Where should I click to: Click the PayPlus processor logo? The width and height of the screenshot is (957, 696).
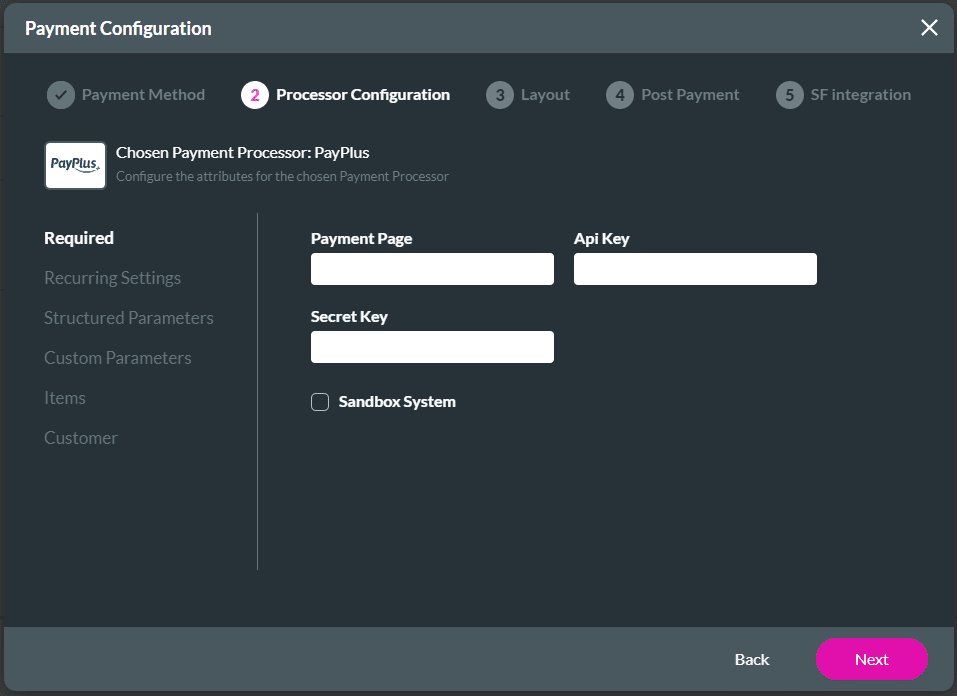[75, 165]
